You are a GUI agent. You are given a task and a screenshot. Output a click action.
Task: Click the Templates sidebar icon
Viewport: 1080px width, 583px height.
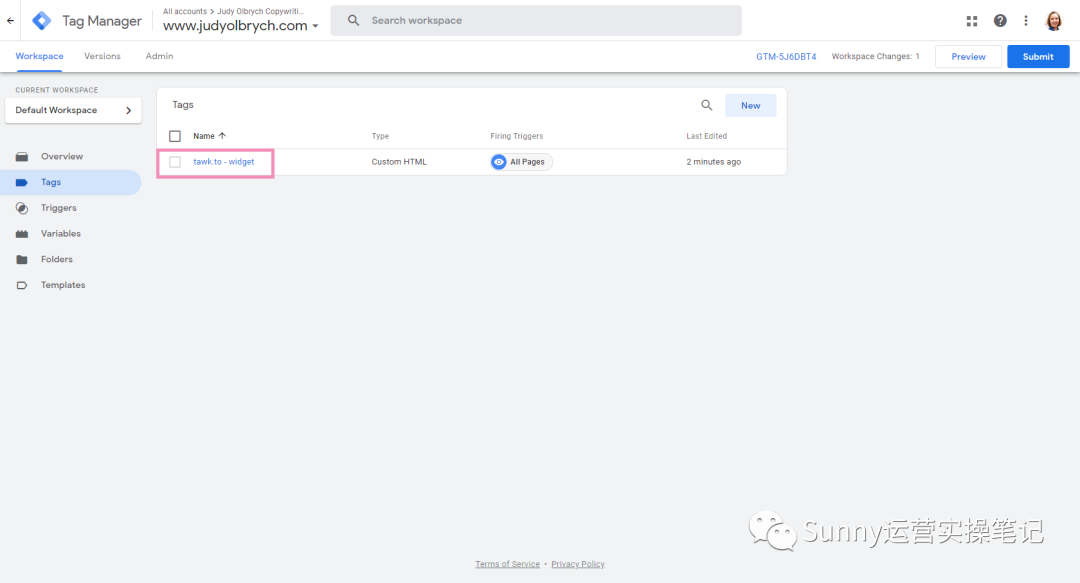pos(22,285)
